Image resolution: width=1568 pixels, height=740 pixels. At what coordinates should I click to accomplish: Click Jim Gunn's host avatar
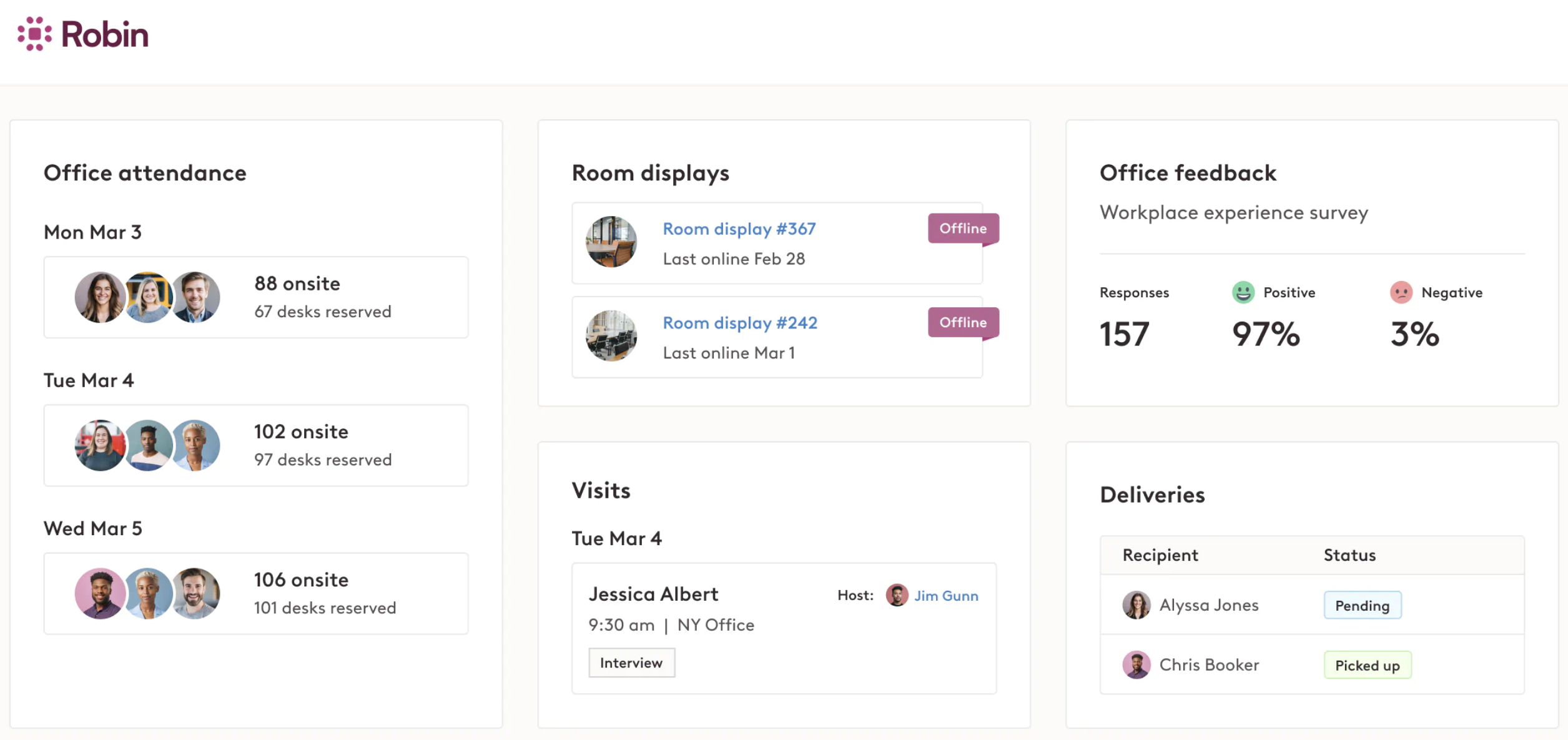coord(897,595)
